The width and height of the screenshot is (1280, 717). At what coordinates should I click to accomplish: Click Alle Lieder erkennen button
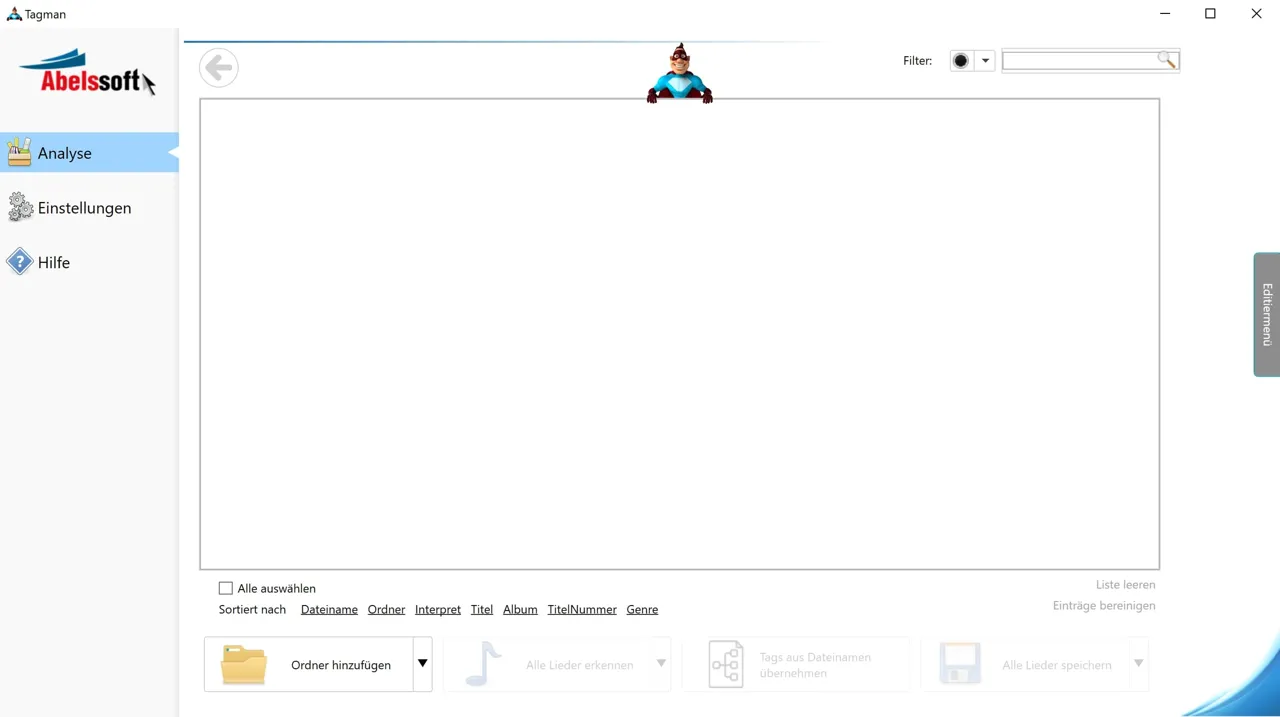(547, 664)
